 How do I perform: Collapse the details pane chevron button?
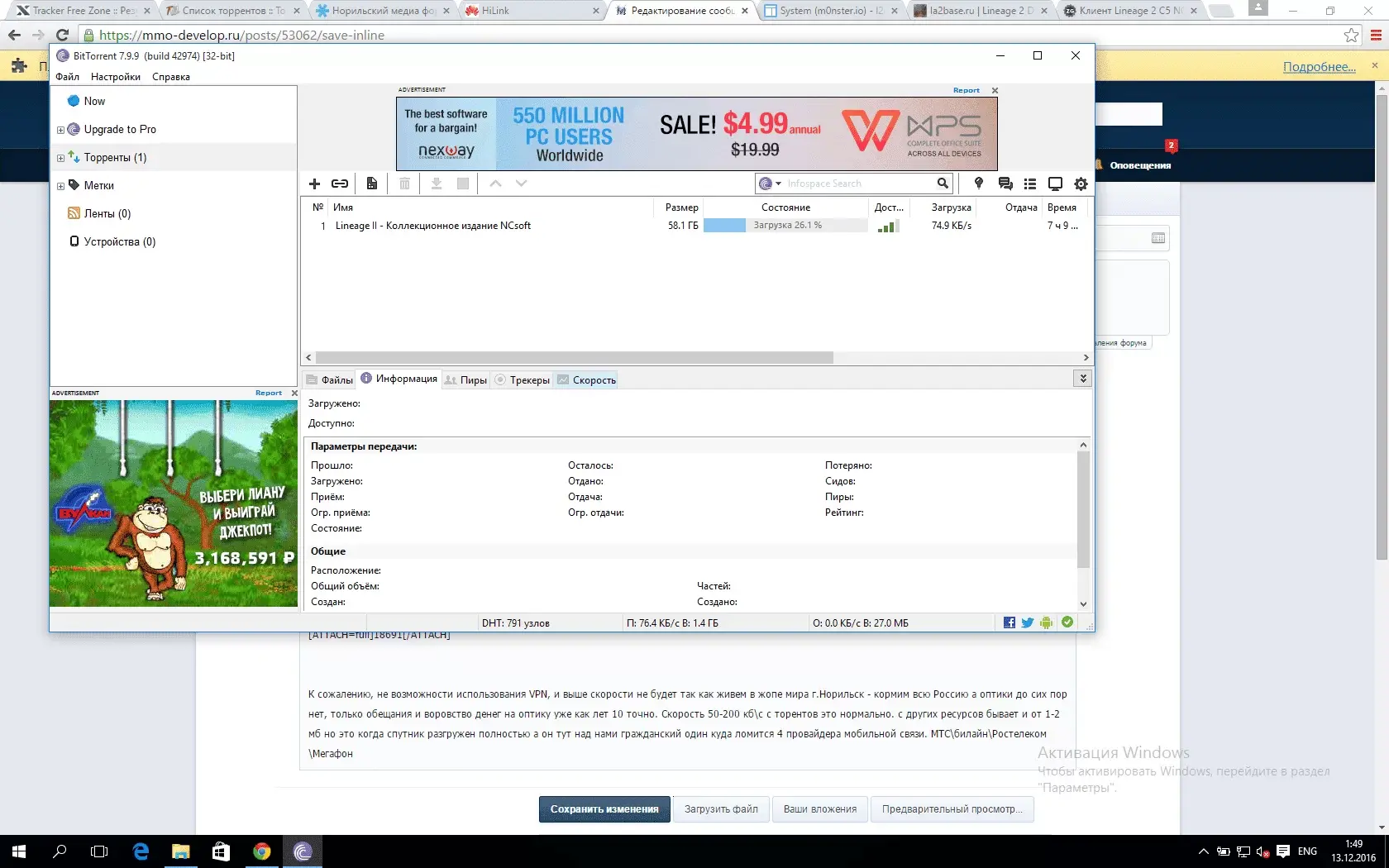click(1082, 378)
